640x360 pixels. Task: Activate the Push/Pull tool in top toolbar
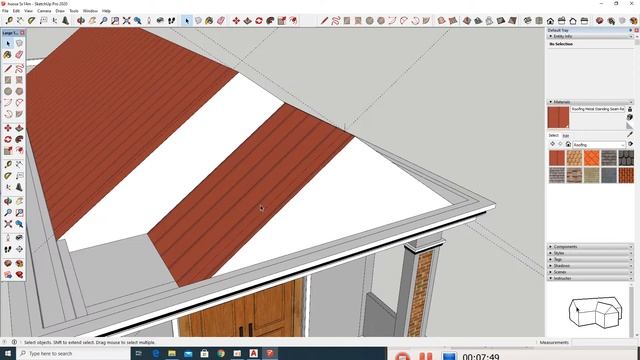click(x=247, y=20)
